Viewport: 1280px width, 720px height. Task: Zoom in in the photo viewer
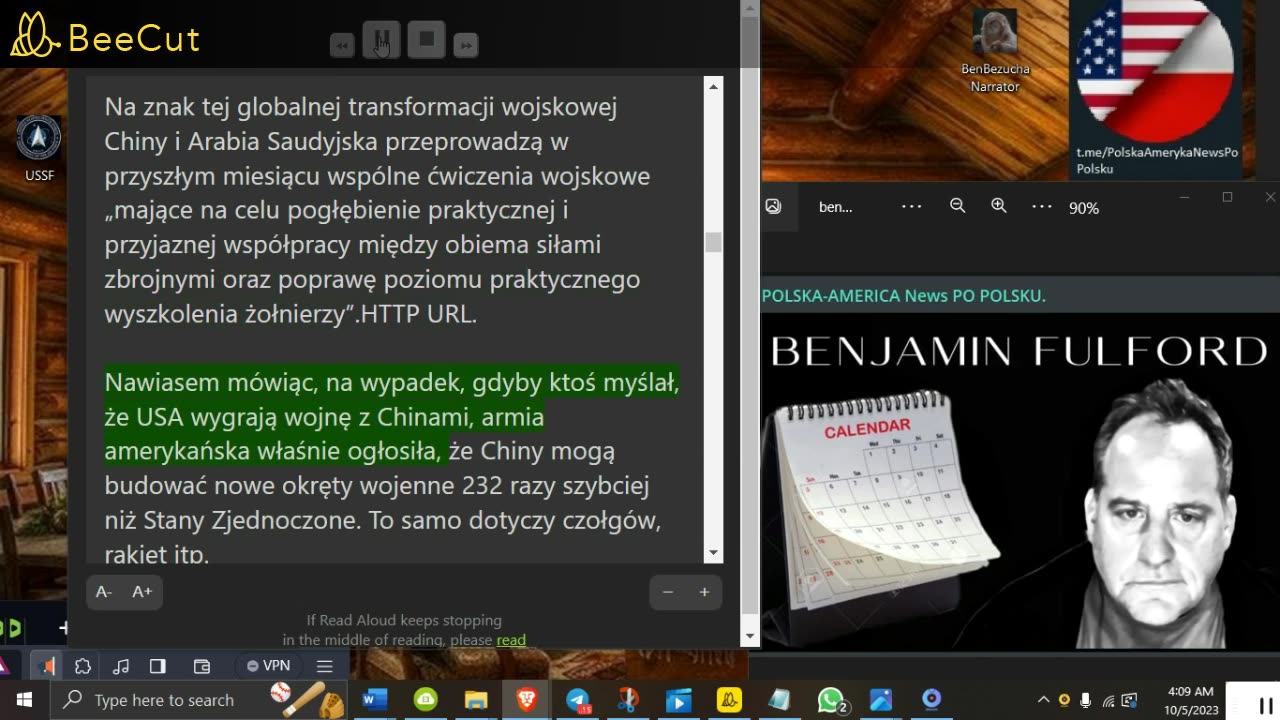[998, 206]
